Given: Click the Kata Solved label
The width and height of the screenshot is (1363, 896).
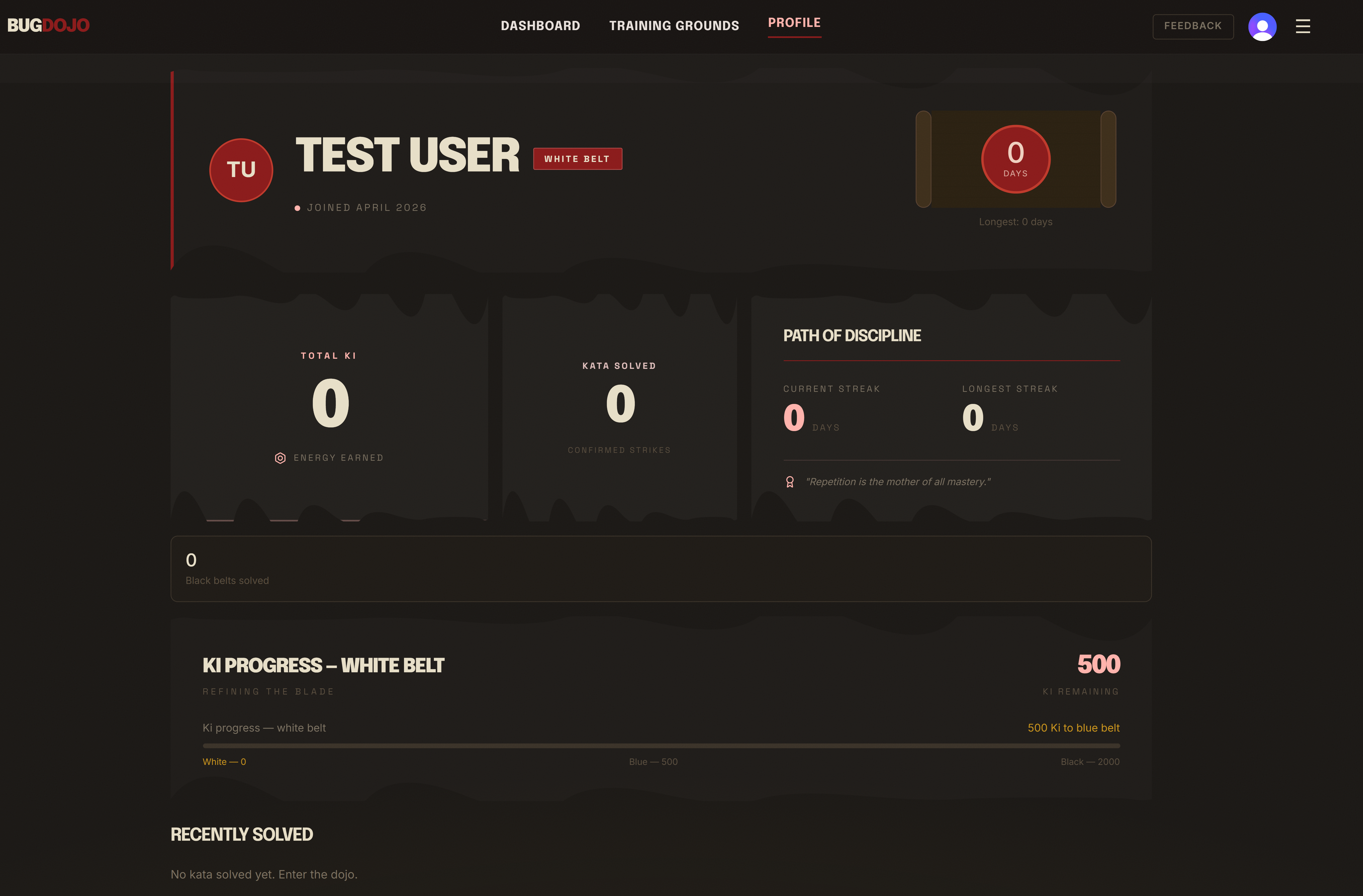Looking at the screenshot, I should click(619, 366).
